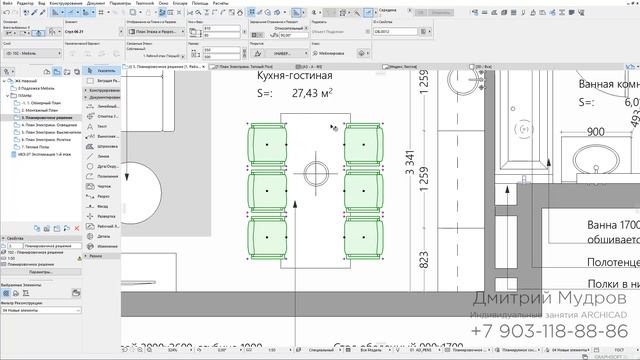Toggle the grid snap icon in toolbar
This screenshot has width=640, height=360.
[x=101, y=13]
